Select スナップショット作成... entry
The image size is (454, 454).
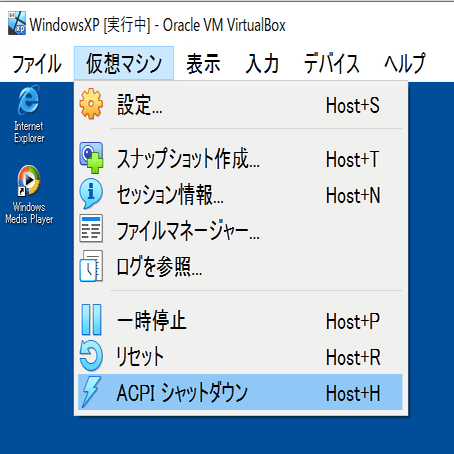tap(240, 159)
